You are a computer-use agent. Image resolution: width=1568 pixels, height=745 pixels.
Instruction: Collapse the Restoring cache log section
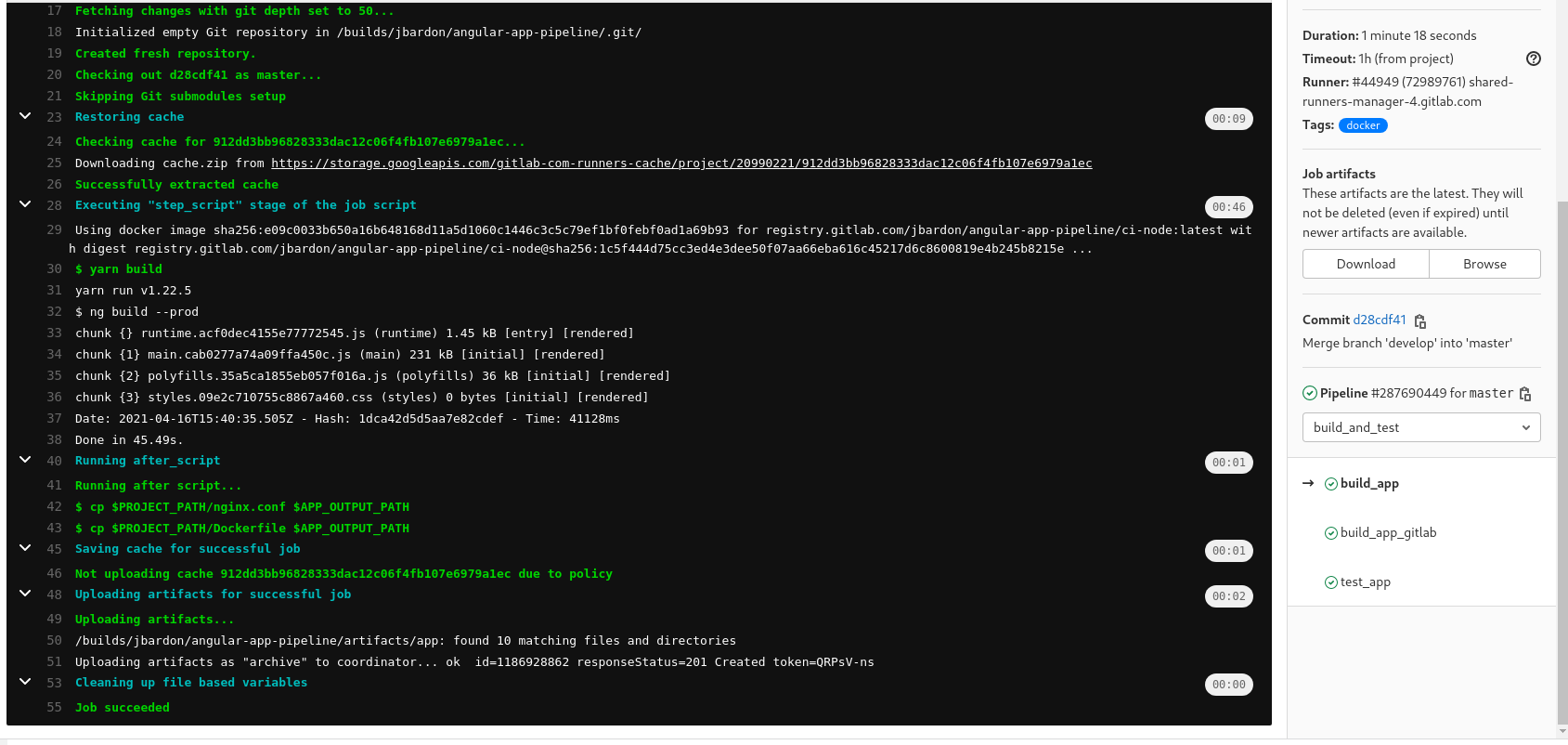[24, 115]
